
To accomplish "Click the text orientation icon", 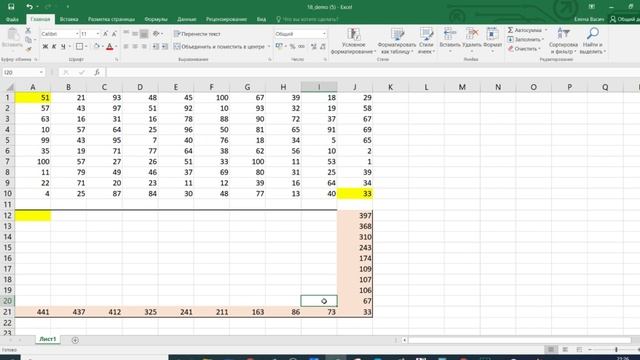I will pos(156,34).
